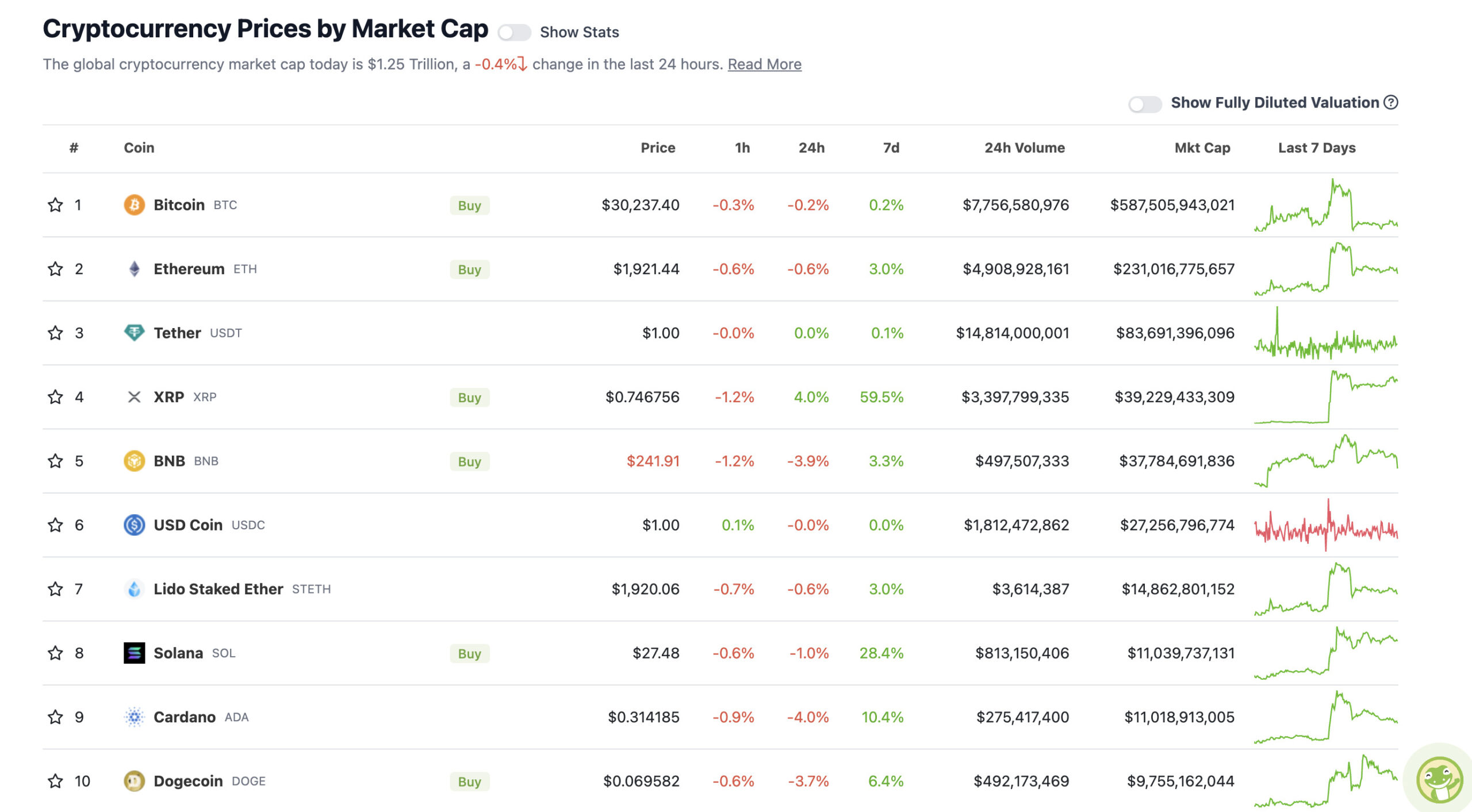Image resolution: width=1472 pixels, height=812 pixels.
Task: Sort by 24h Volume header
Action: tap(1025, 148)
